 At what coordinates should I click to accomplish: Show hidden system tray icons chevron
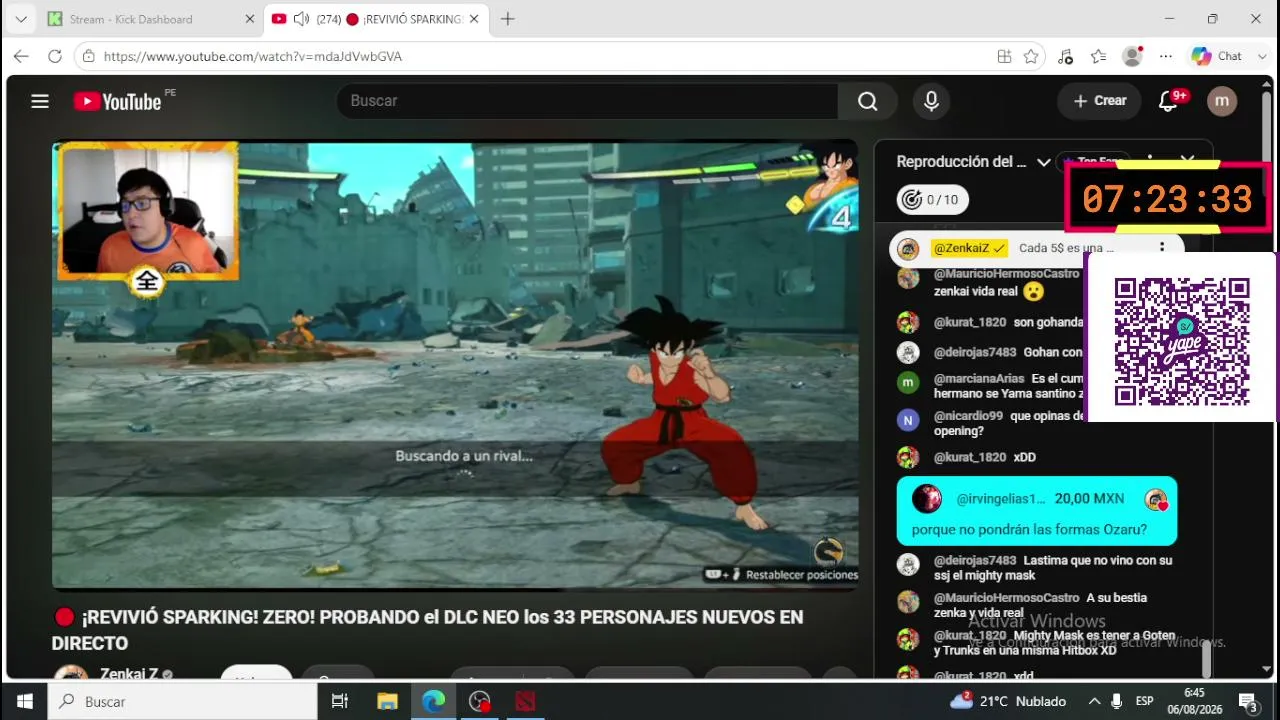1094,701
